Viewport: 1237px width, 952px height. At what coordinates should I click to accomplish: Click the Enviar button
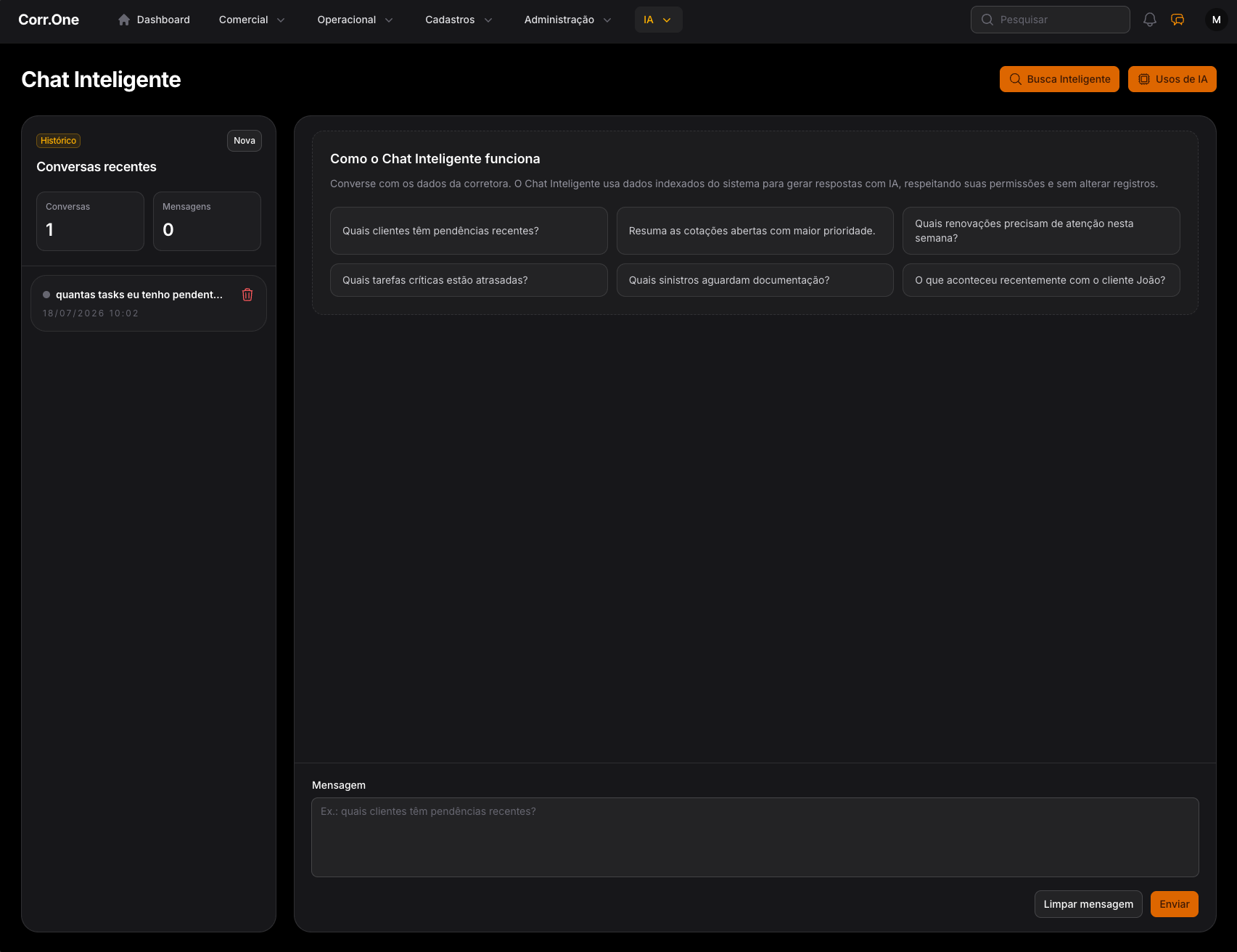pos(1175,904)
